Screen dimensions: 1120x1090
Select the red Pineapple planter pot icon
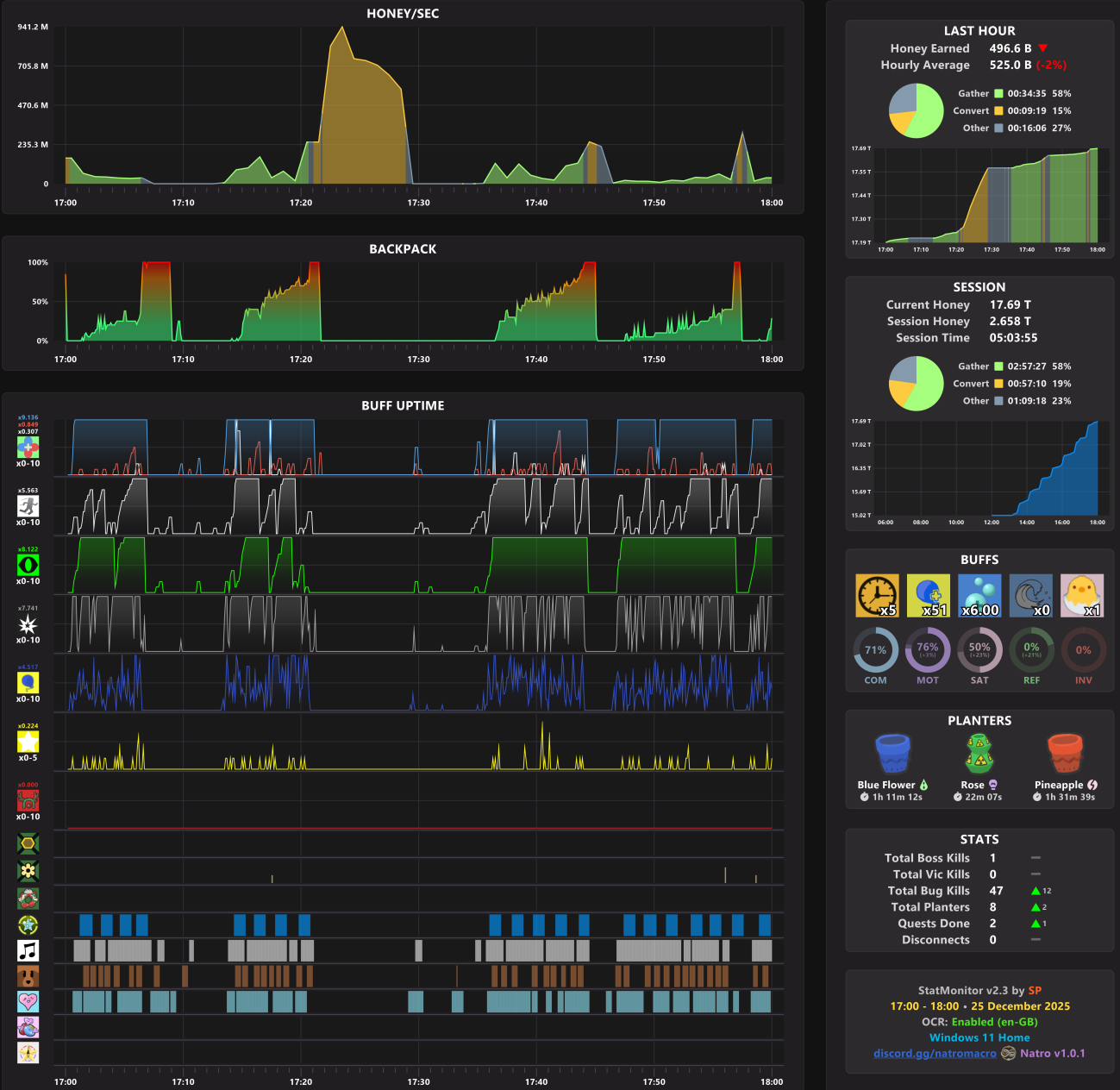pyautogui.click(x=1066, y=754)
